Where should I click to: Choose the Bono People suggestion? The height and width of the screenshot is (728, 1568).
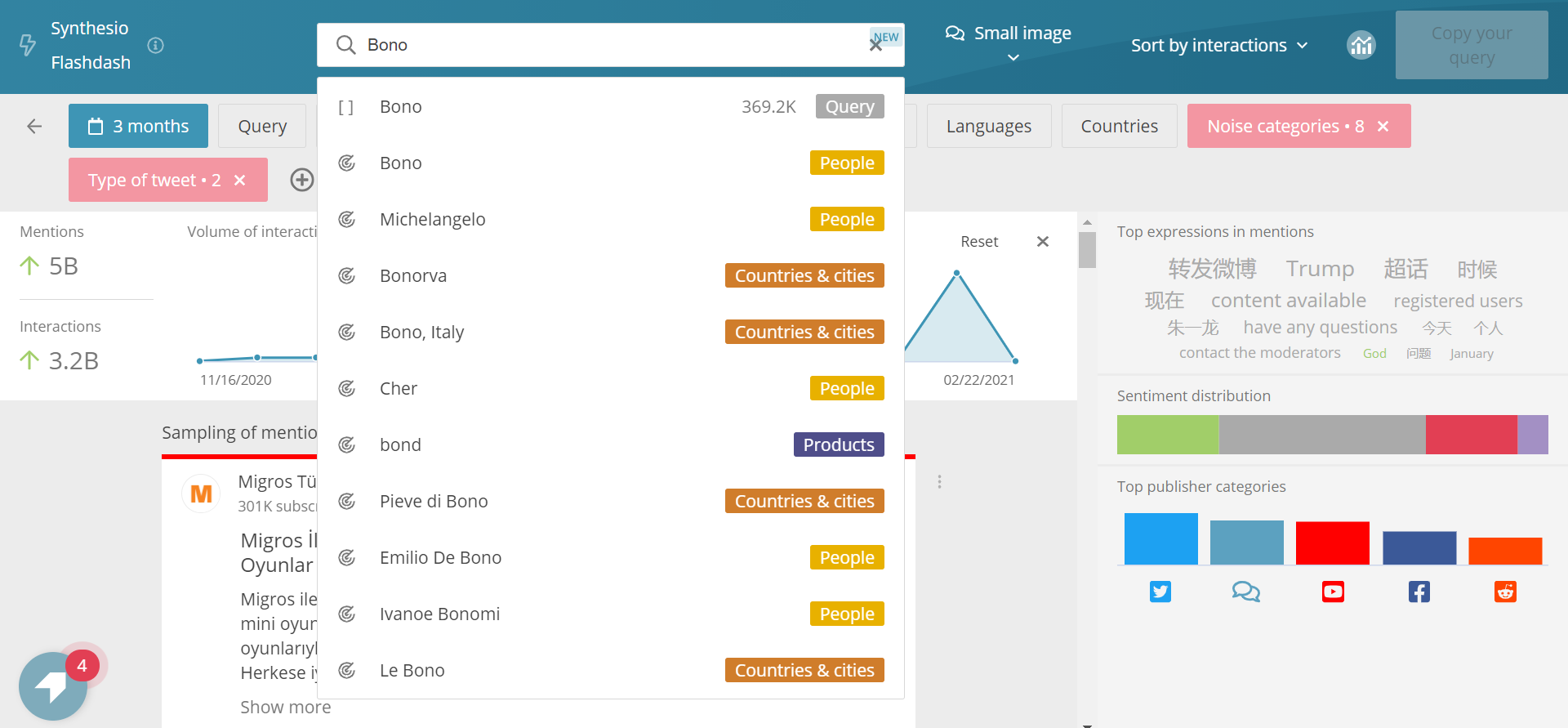611,163
